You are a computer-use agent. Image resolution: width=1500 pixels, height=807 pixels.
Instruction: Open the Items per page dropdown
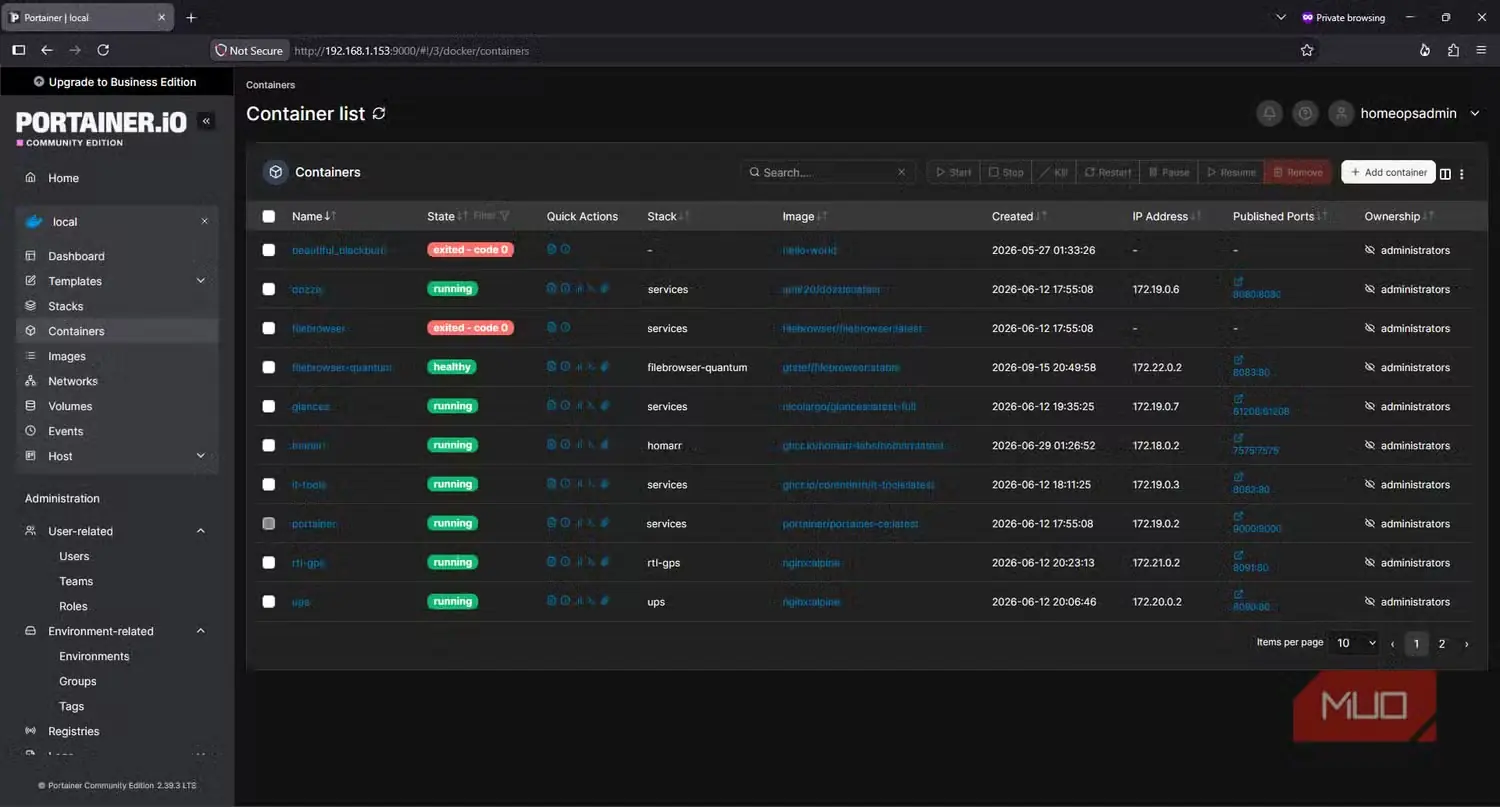[x=1356, y=643]
